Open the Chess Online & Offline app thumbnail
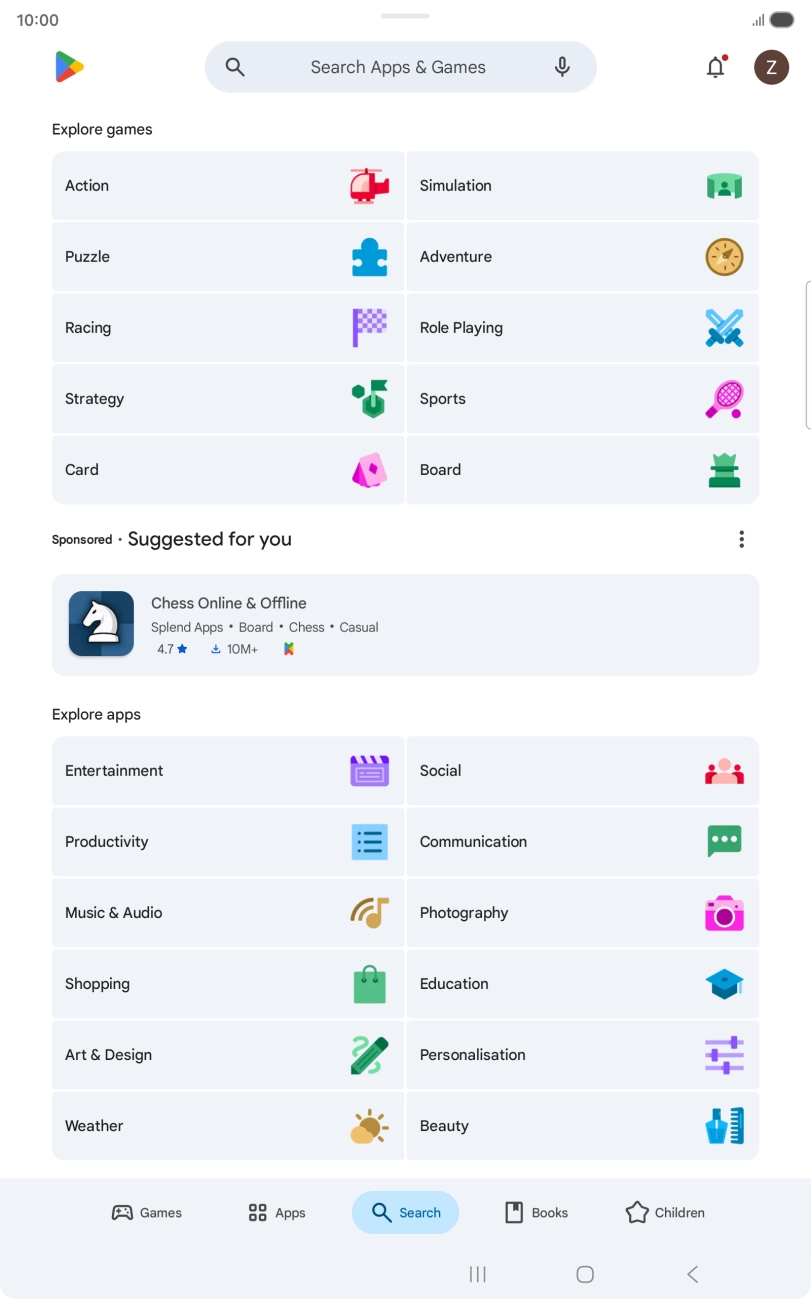Screen dimensions: 811x1299 click(x=101, y=624)
